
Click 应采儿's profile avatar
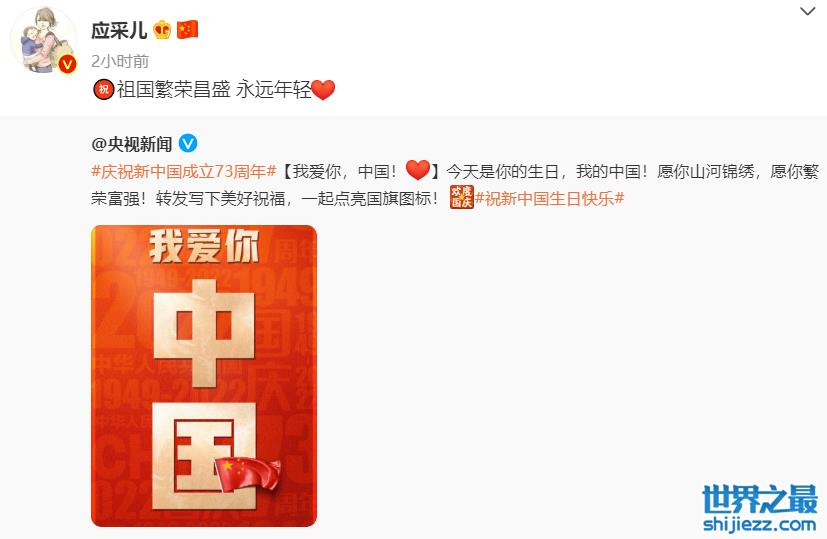click(x=44, y=40)
